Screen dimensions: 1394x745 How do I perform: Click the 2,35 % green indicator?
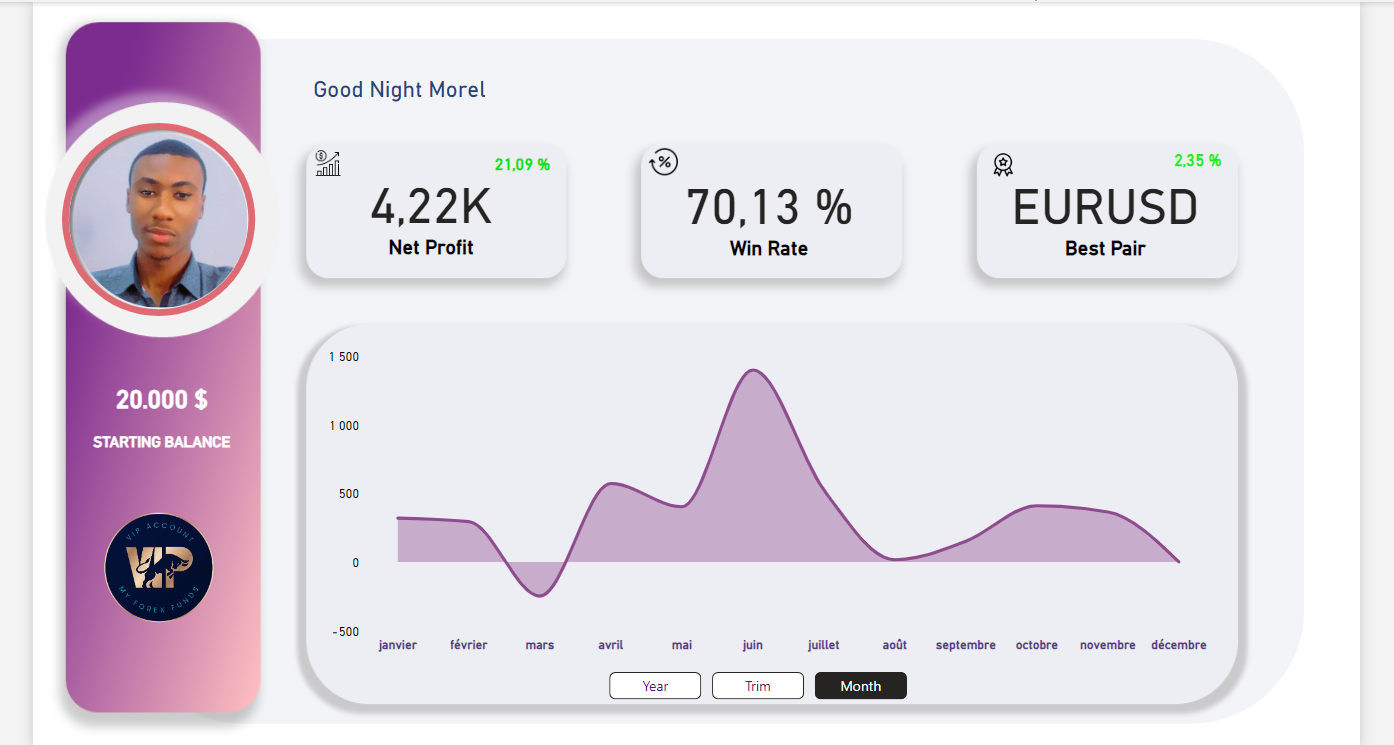point(1197,160)
